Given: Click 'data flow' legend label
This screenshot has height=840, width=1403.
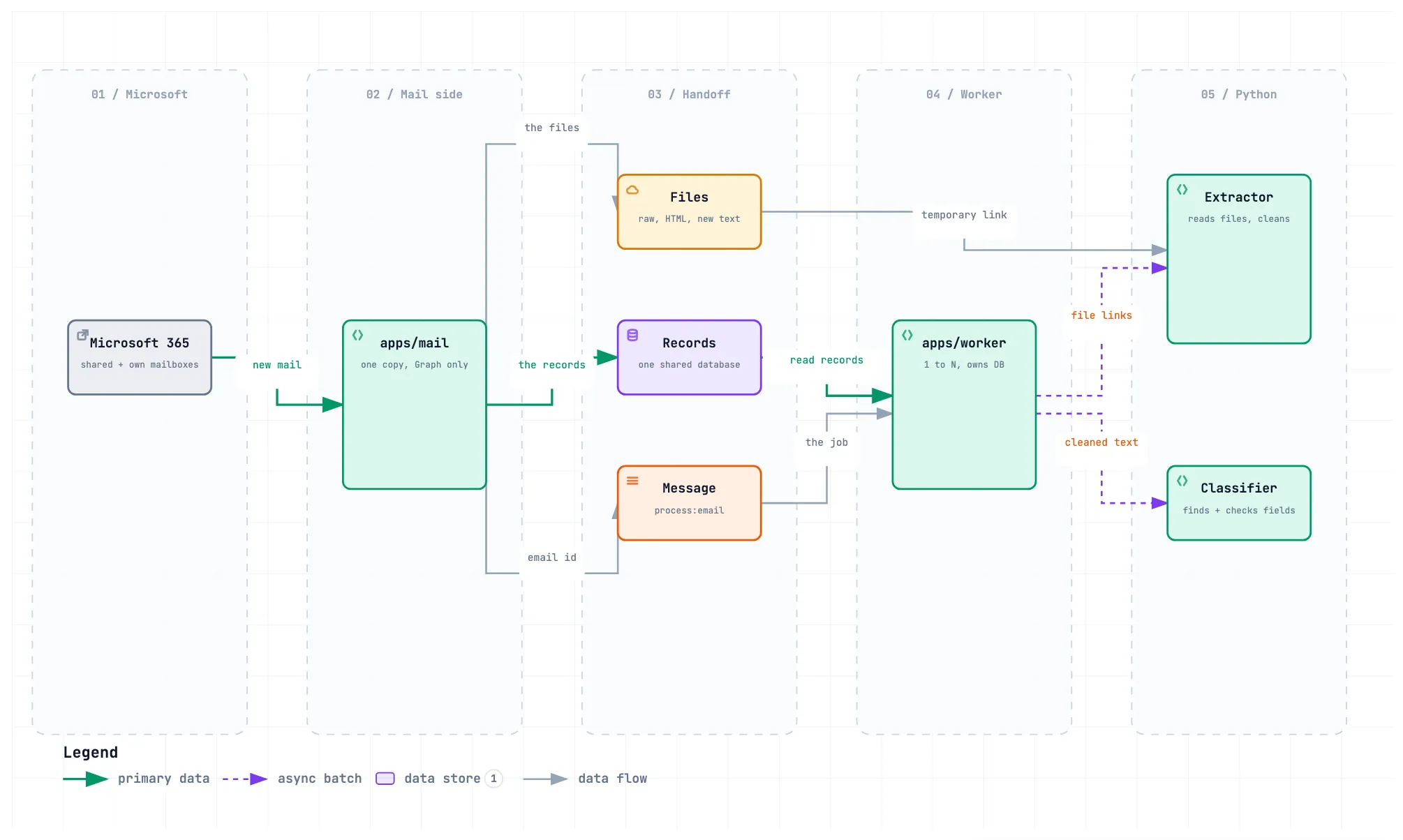Looking at the screenshot, I should point(613,779).
